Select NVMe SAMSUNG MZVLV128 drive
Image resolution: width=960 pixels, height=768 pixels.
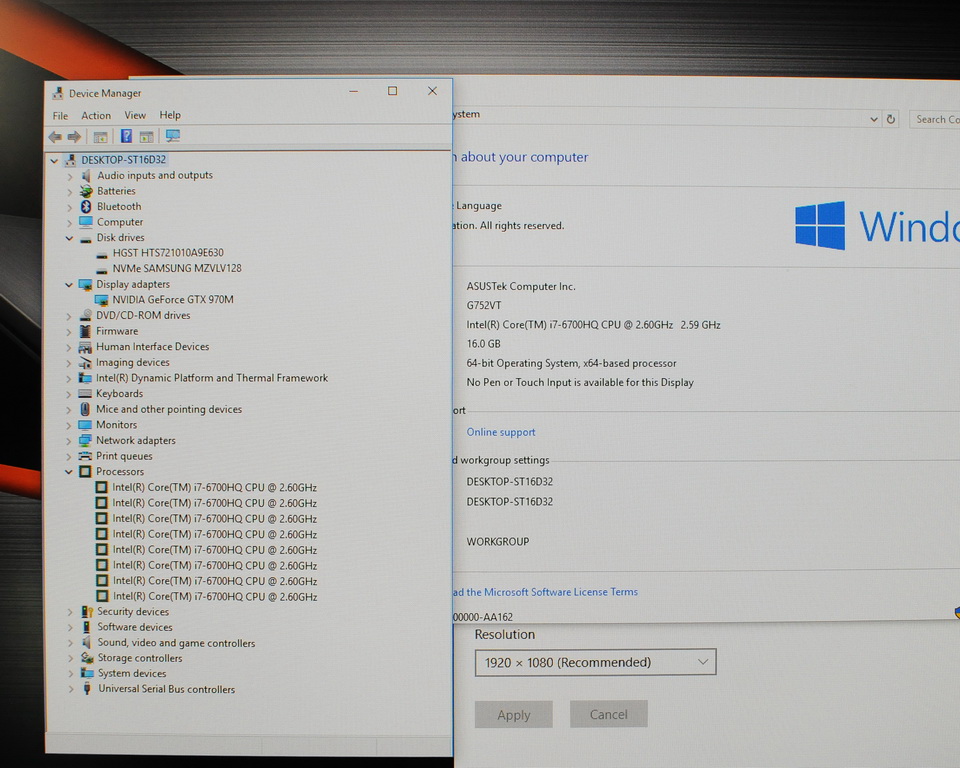177,268
